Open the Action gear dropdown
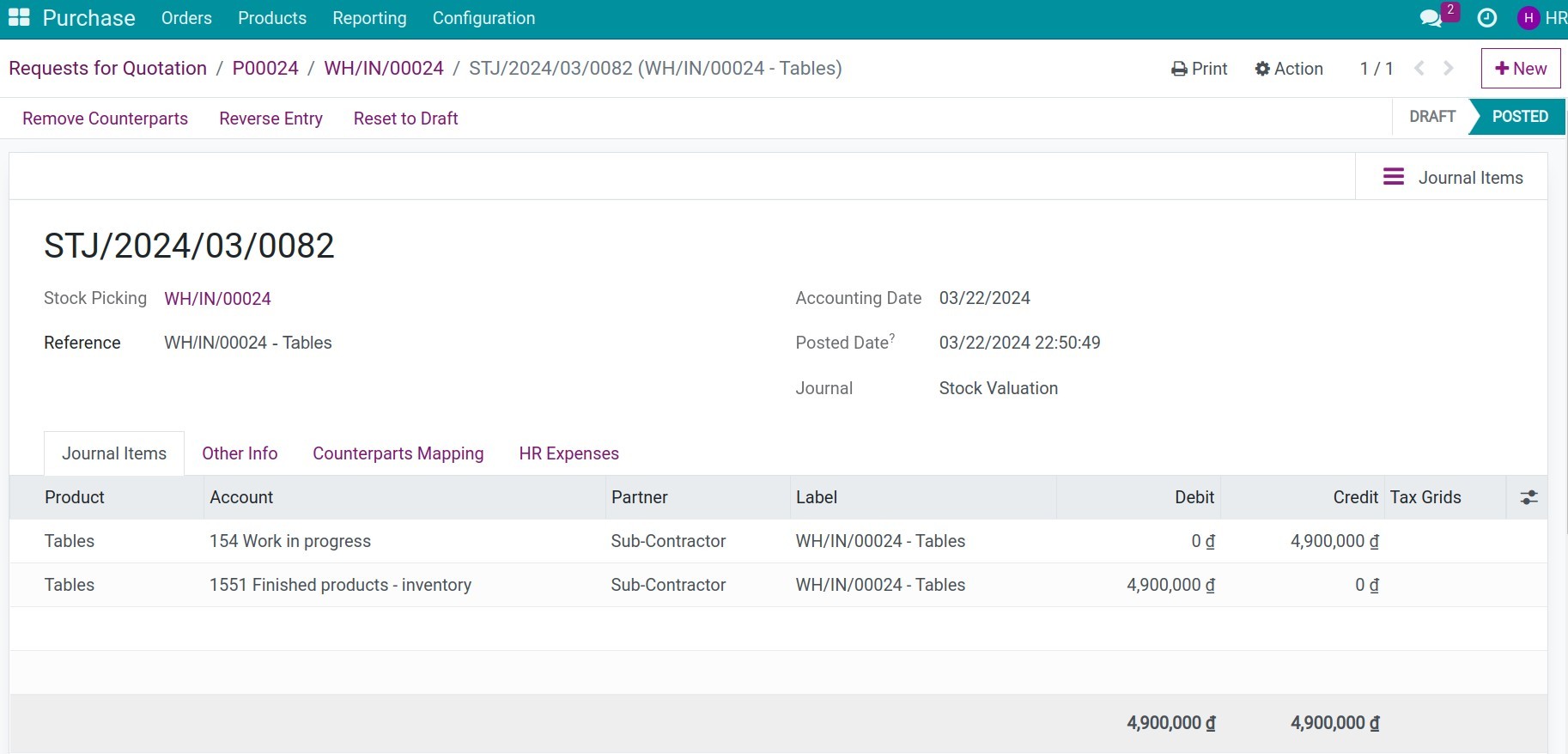Screen dimensions: 1568x754 (x=1289, y=69)
